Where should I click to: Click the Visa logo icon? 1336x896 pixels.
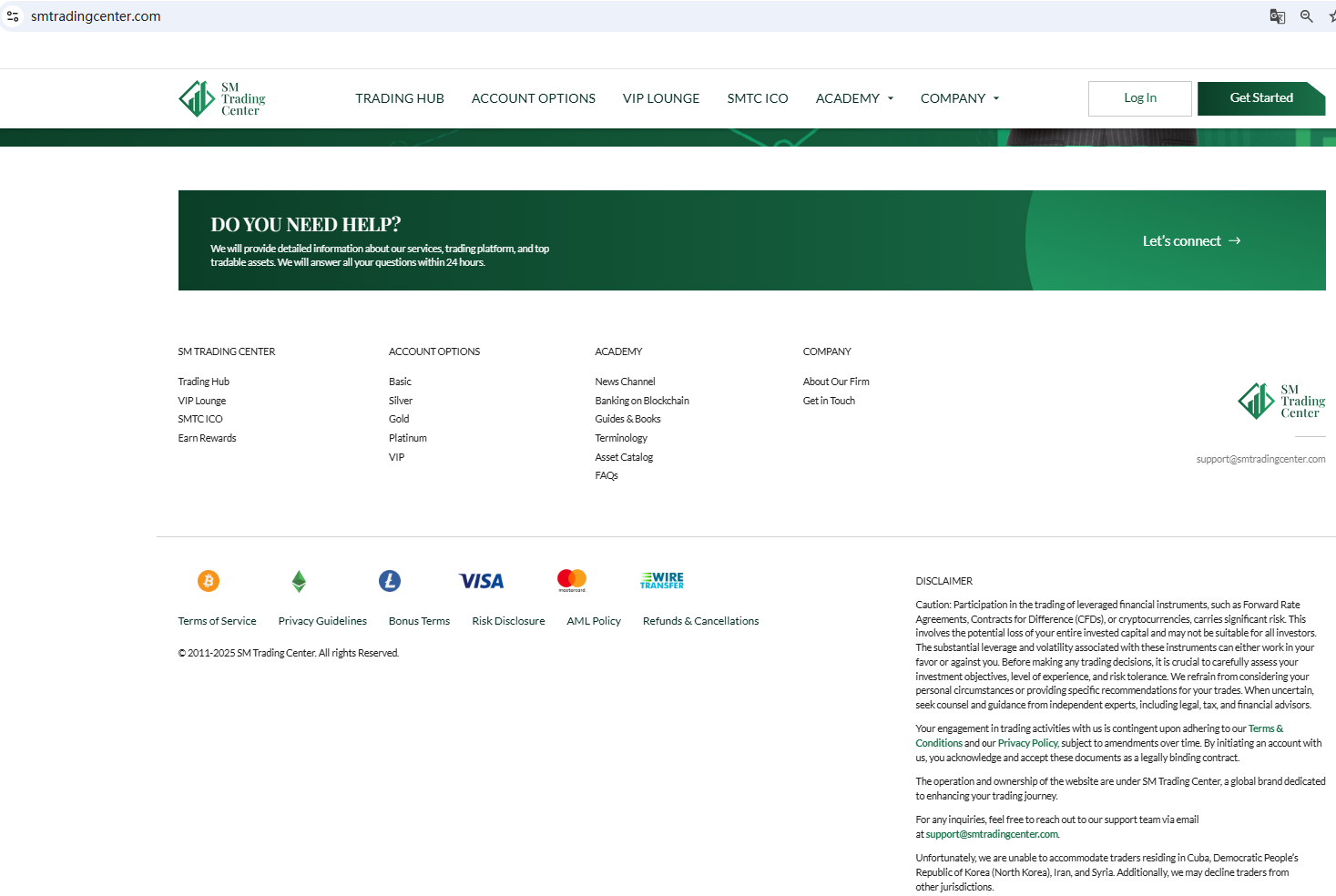pos(481,581)
